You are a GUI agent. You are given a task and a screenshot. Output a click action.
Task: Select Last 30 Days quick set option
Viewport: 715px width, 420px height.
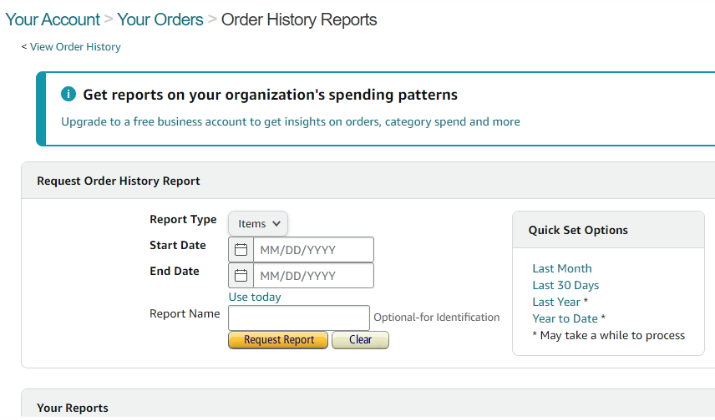tap(565, 285)
